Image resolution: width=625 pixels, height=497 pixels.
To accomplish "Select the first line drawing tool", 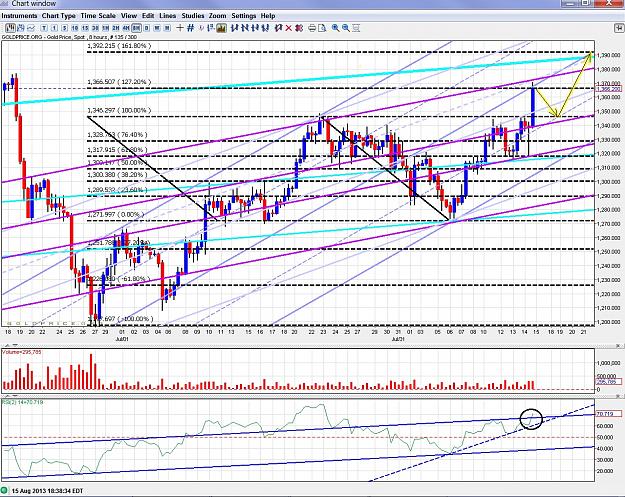I will [x=234, y=28].
